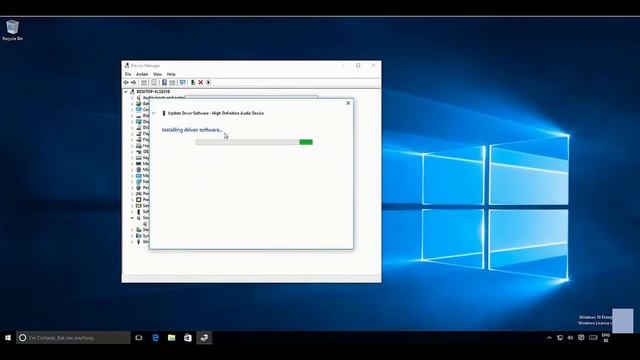Select the DESKTOP-KL2S2VB computer node
The image size is (640, 360).
[x=153, y=92]
